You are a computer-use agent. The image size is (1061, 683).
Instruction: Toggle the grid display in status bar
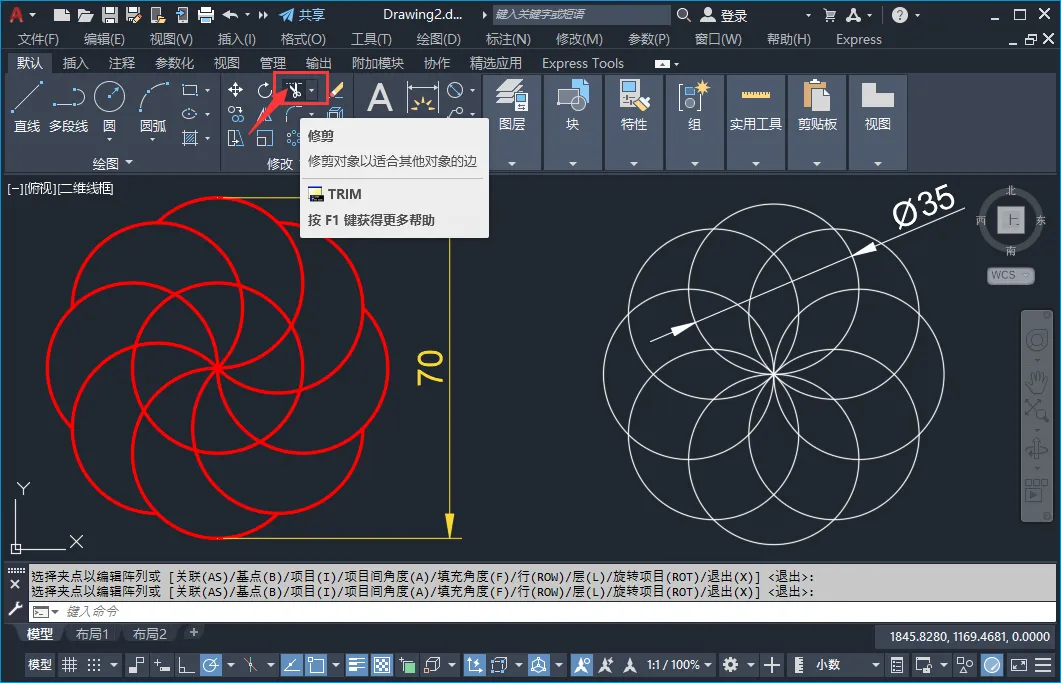tap(70, 665)
